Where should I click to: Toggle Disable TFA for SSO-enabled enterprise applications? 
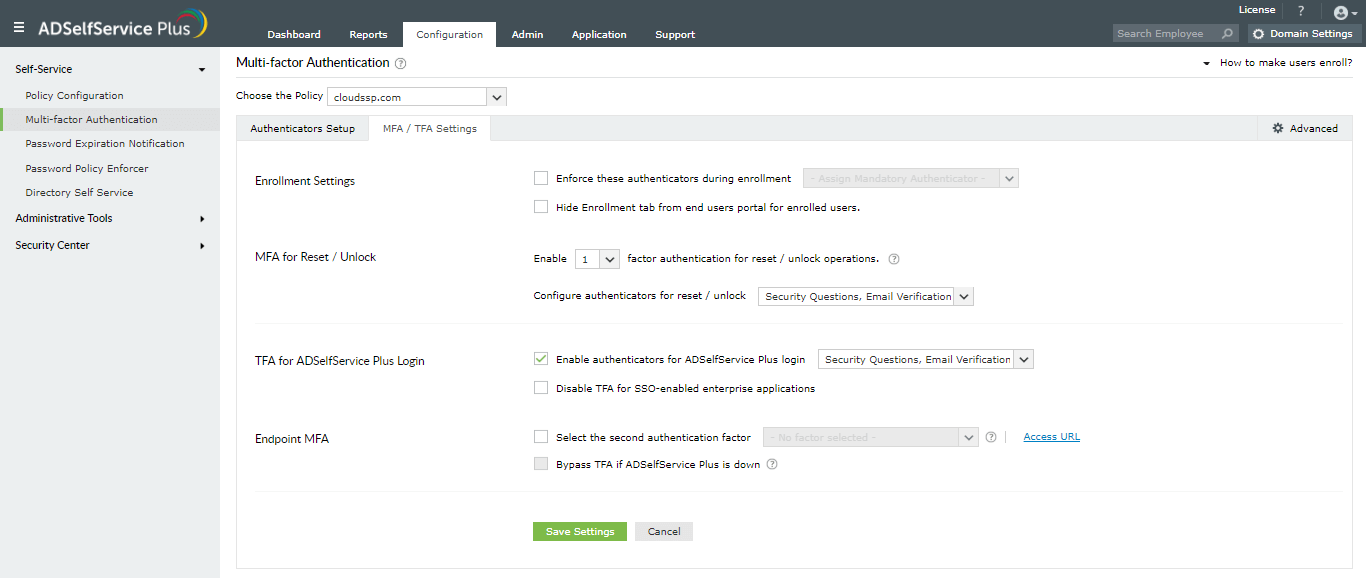[541, 388]
